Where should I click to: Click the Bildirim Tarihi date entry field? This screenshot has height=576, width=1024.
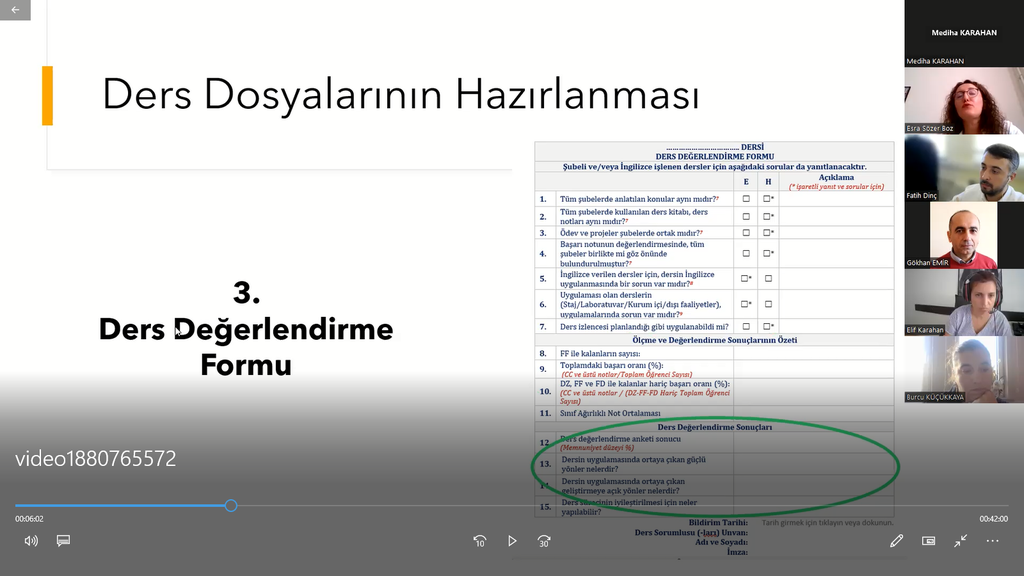click(827, 523)
